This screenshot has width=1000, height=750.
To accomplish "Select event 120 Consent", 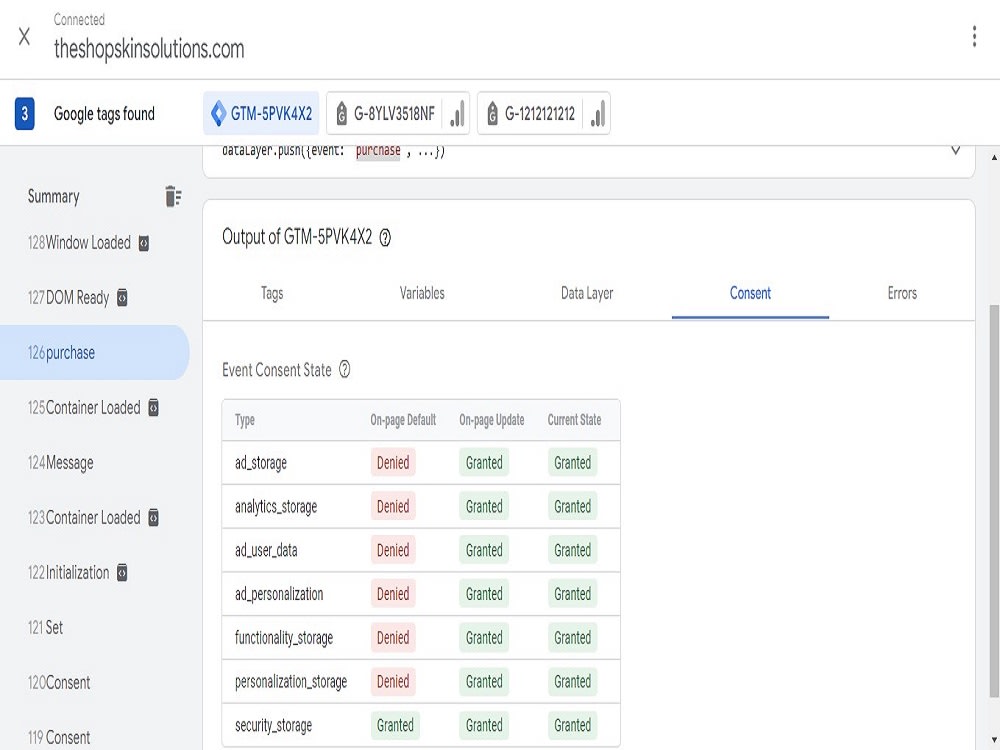I will [59, 682].
